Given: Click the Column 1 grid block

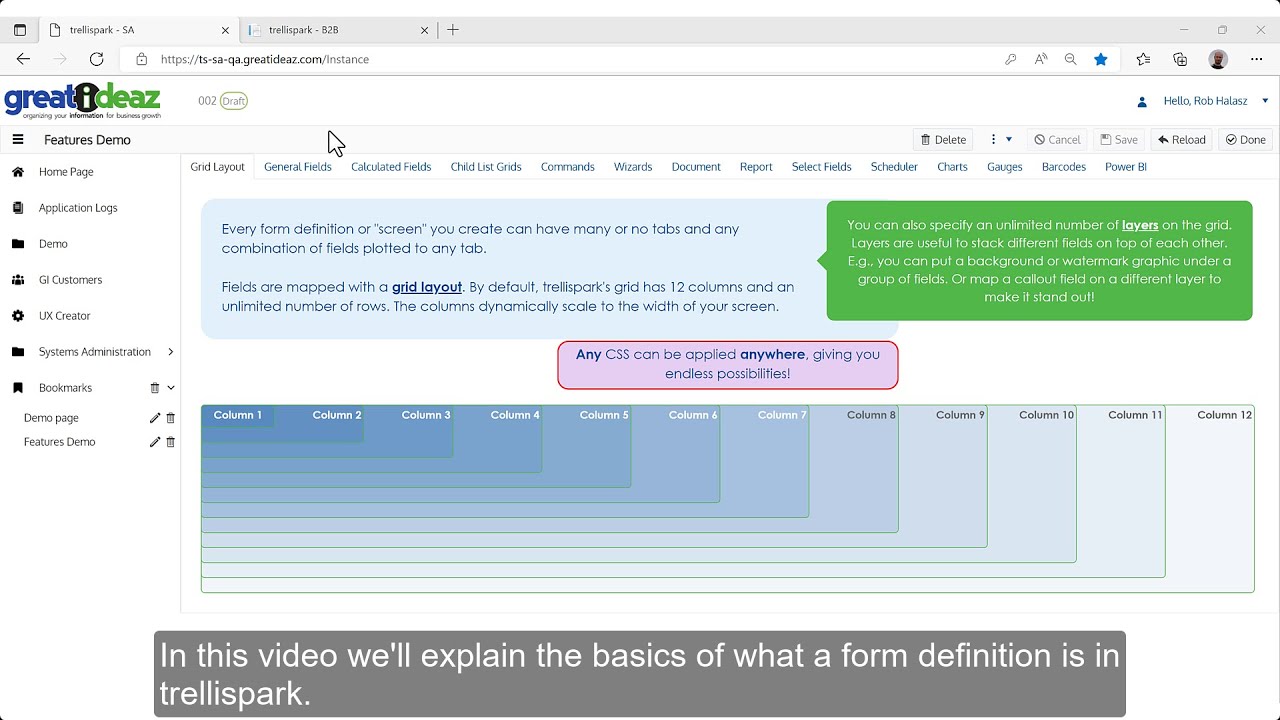Looking at the screenshot, I should point(238,415).
